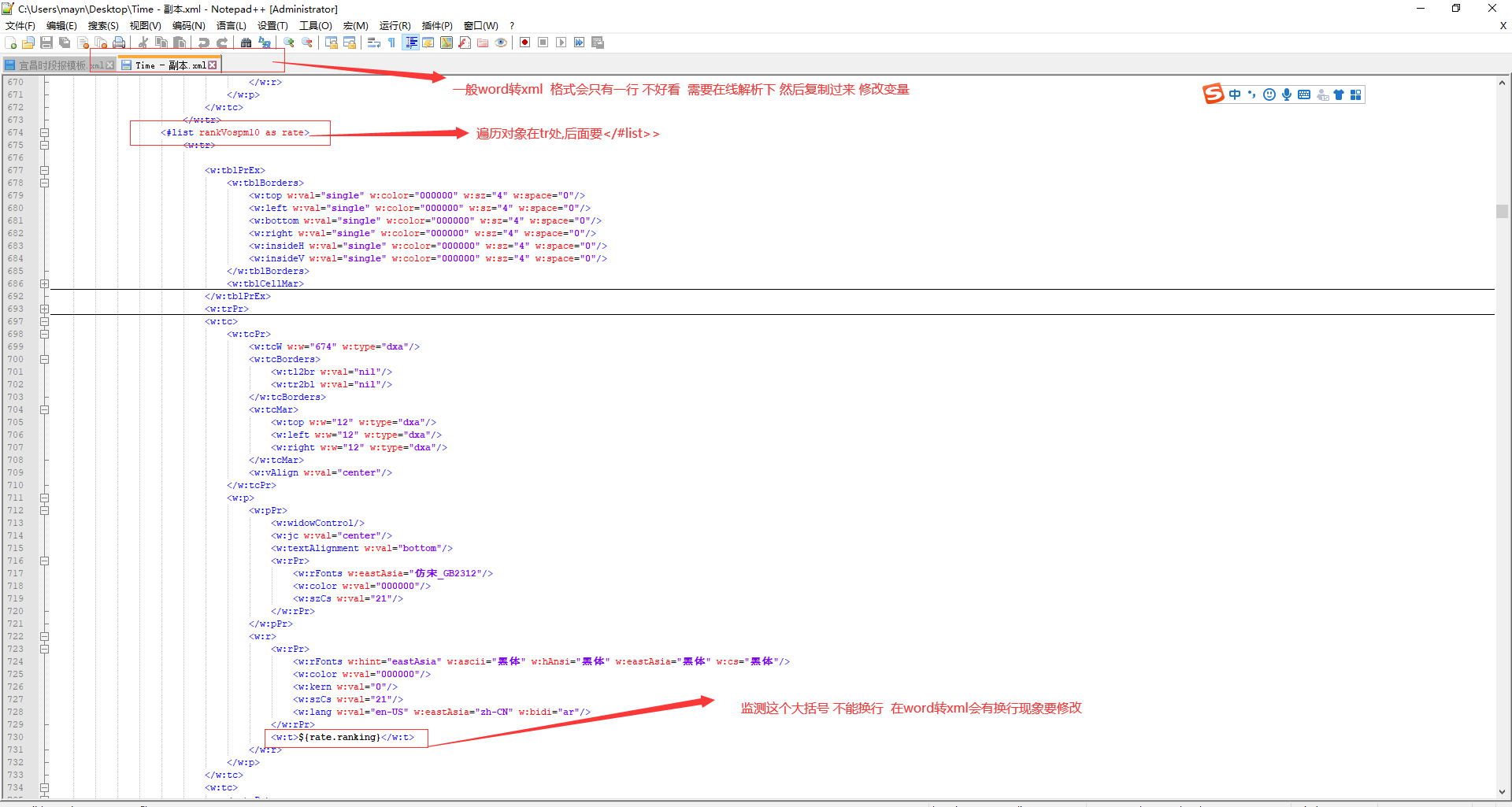Collapse the w:tcMar fold at line 704
The height and width of the screenshot is (807, 1512).
point(44,409)
